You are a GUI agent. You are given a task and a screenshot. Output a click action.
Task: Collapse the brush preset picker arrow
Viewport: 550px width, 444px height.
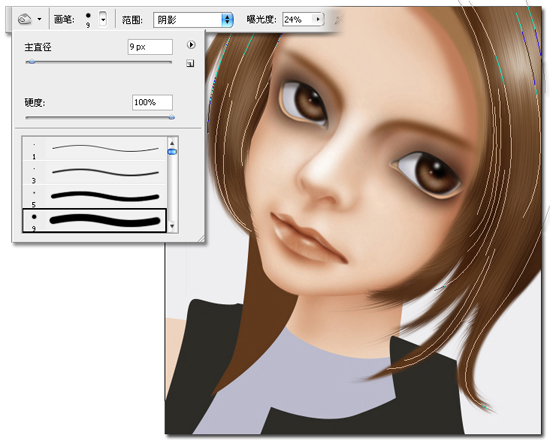(103, 19)
